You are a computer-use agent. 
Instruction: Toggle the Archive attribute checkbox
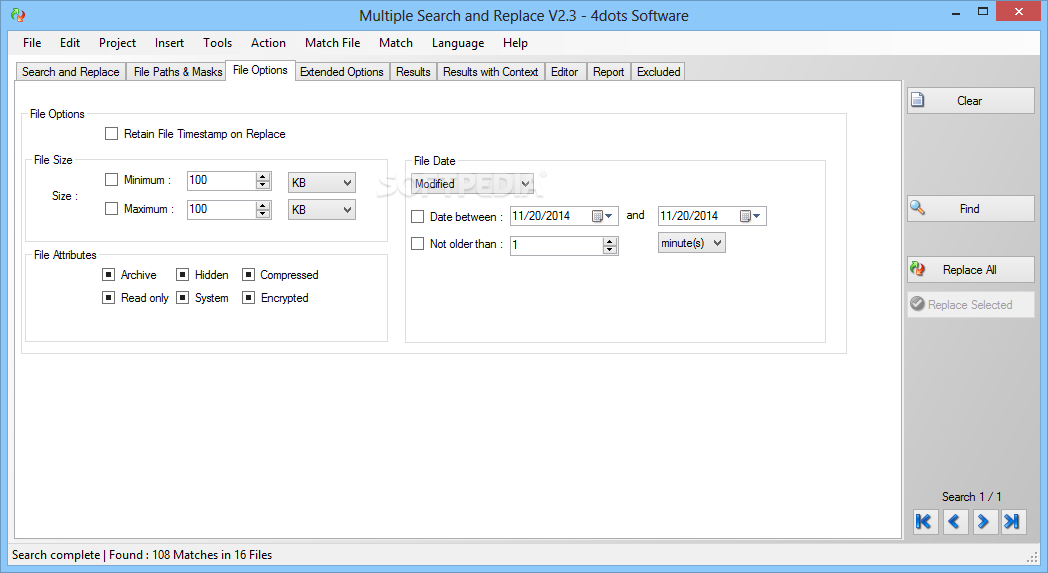tap(108, 274)
